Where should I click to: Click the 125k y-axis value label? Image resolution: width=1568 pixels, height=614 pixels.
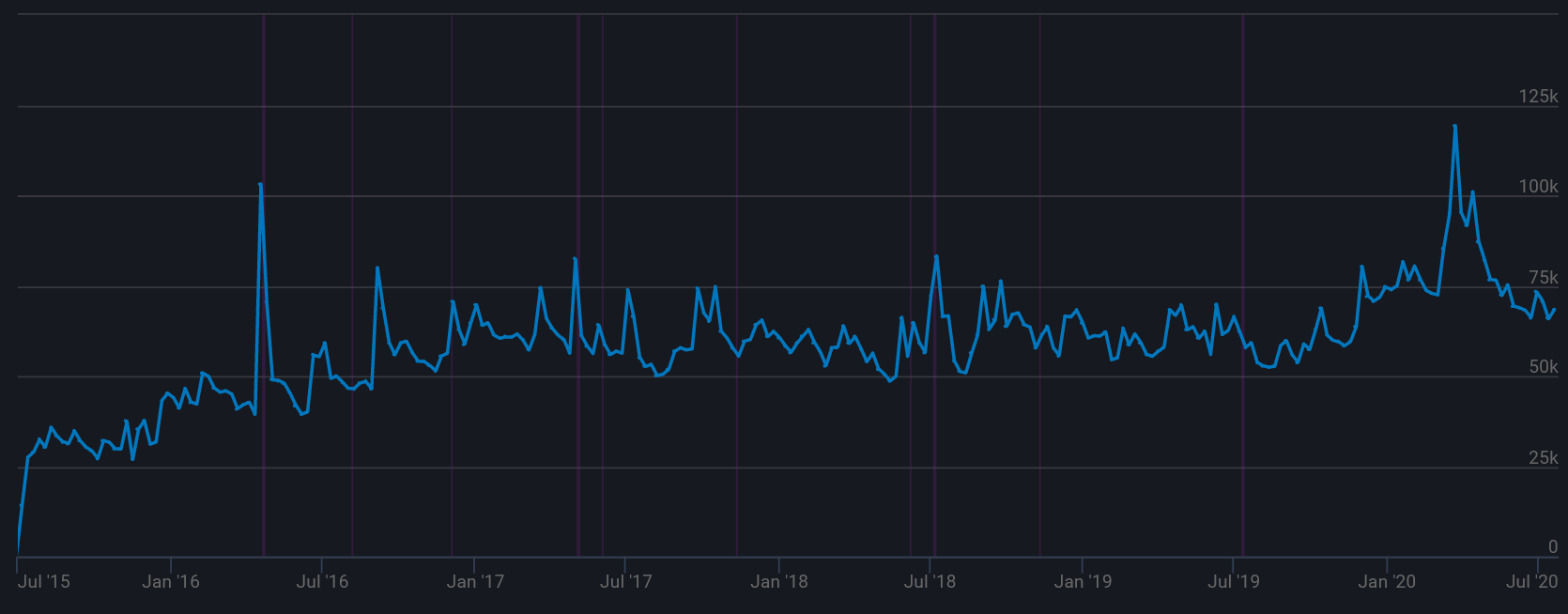coord(1538,97)
